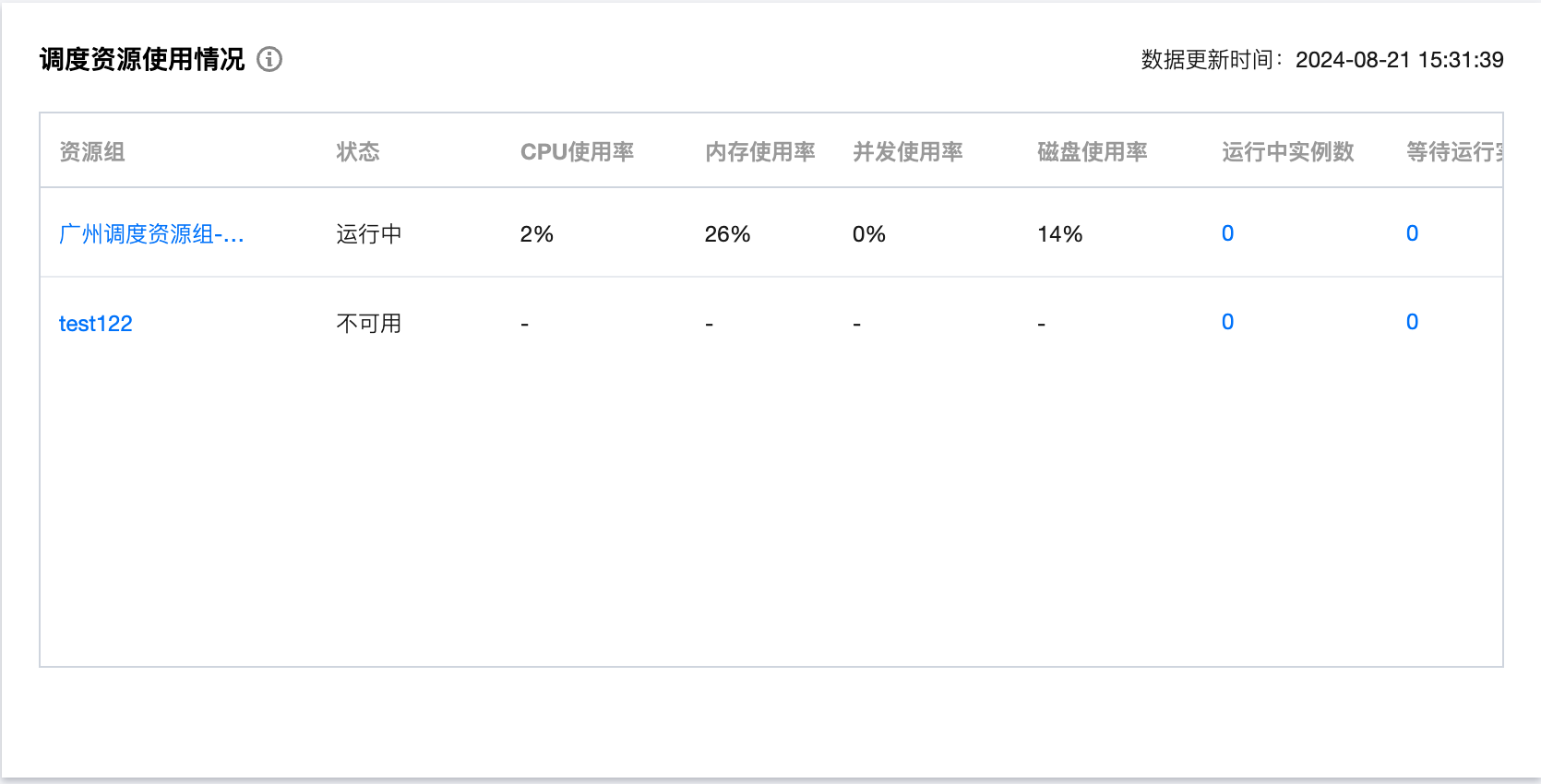Click the 运行中 status cell
The width and height of the screenshot is (1541, 784).
coord(369,234)
